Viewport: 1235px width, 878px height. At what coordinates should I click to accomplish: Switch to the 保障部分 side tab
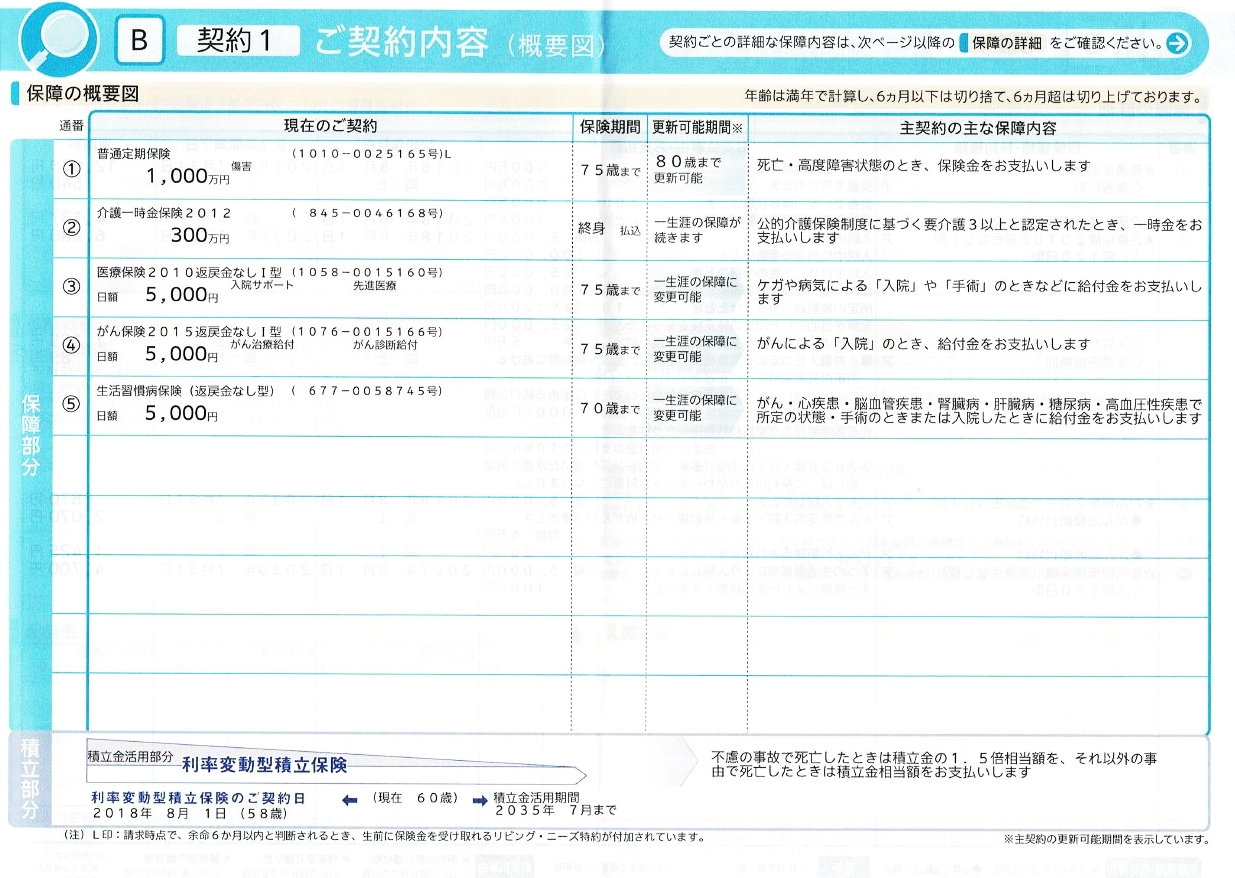[x=30, y=432]
